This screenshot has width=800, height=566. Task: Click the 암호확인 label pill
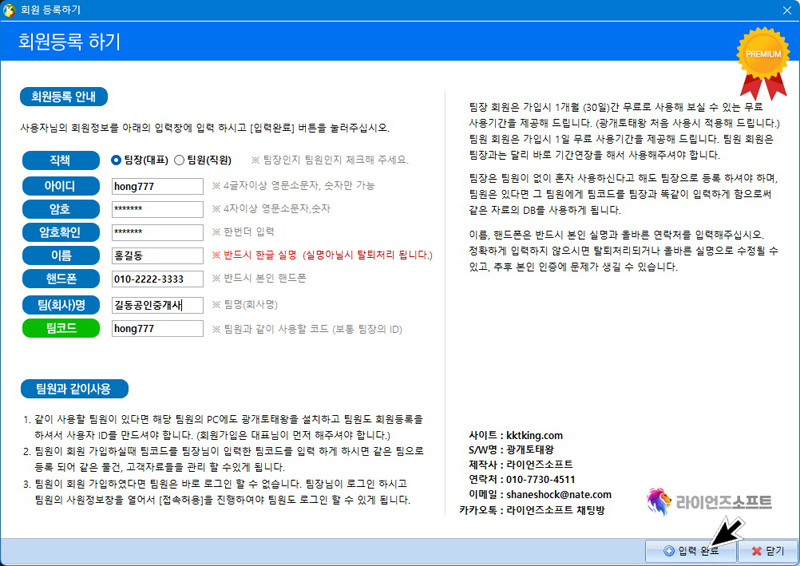click(x=61, y=232)
